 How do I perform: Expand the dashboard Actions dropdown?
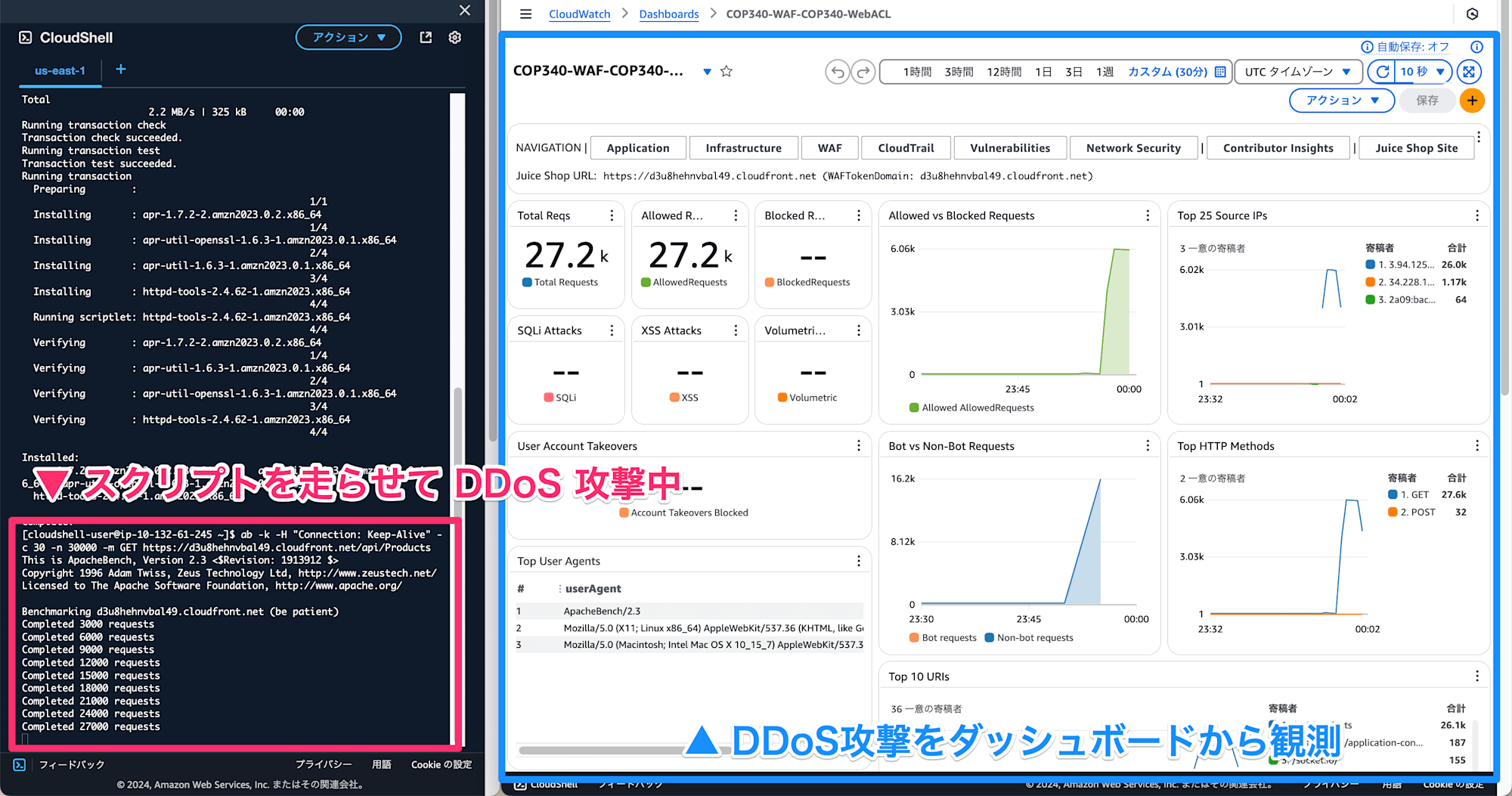1342,101
